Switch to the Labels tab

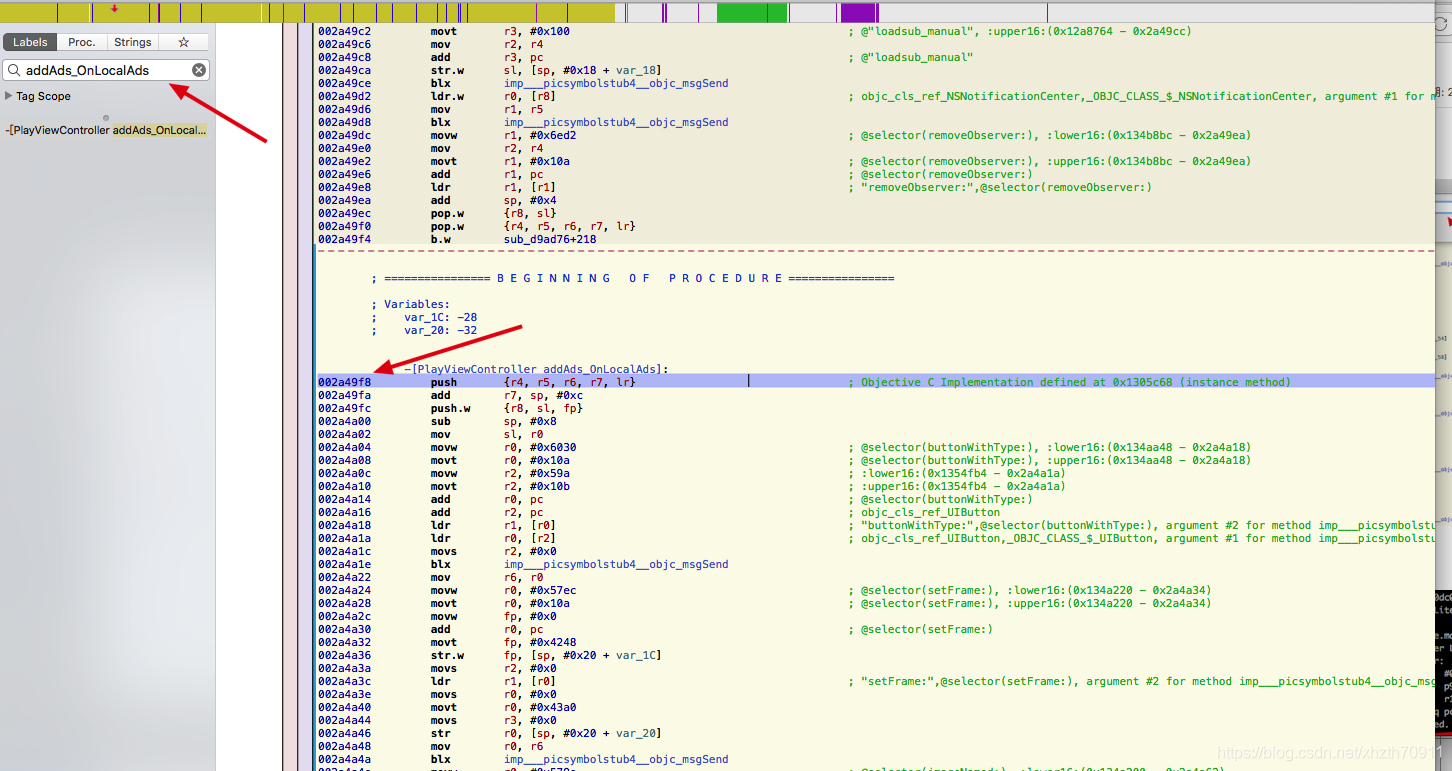30,42
